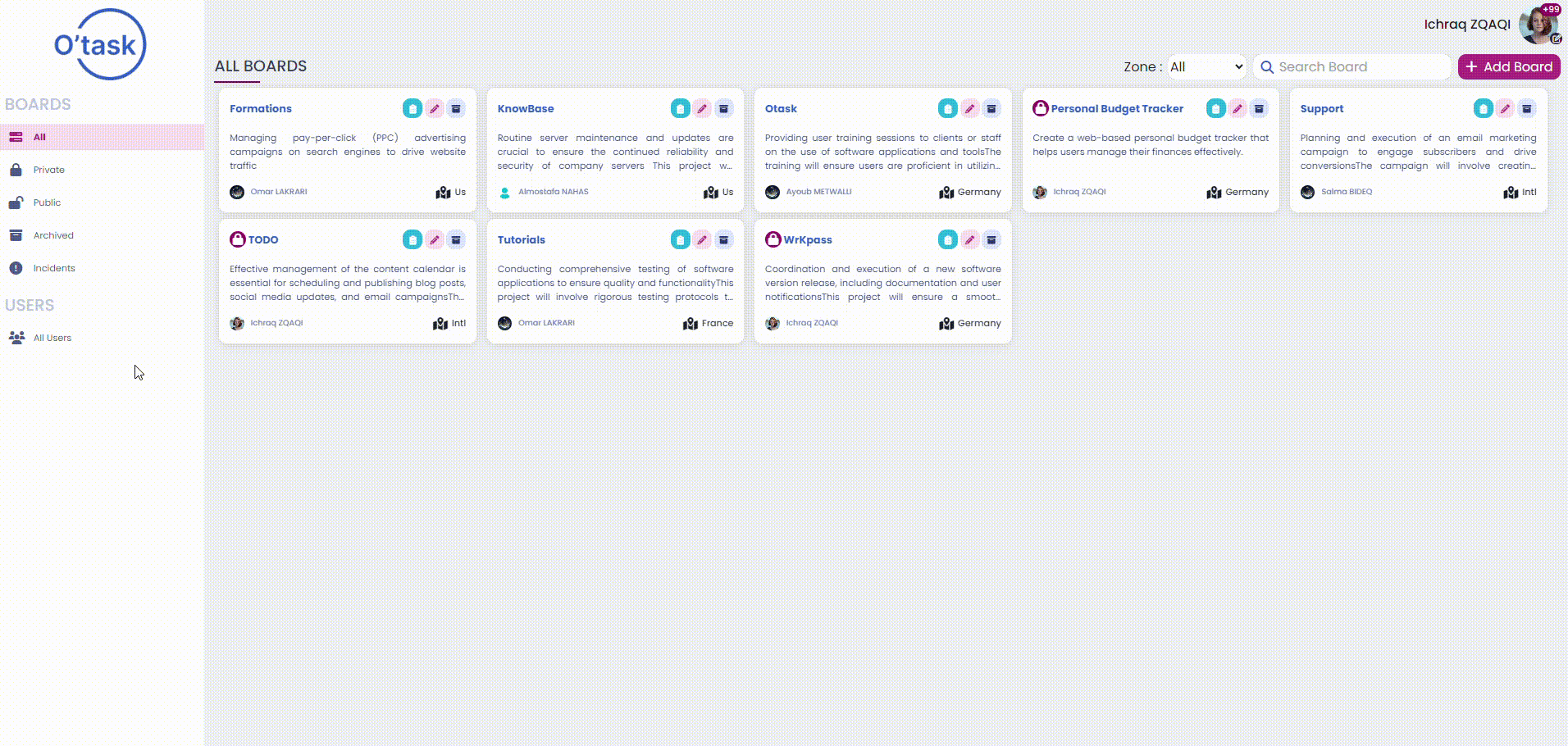Open All Users page
The image size is (1568, 746).
[52, 338]
